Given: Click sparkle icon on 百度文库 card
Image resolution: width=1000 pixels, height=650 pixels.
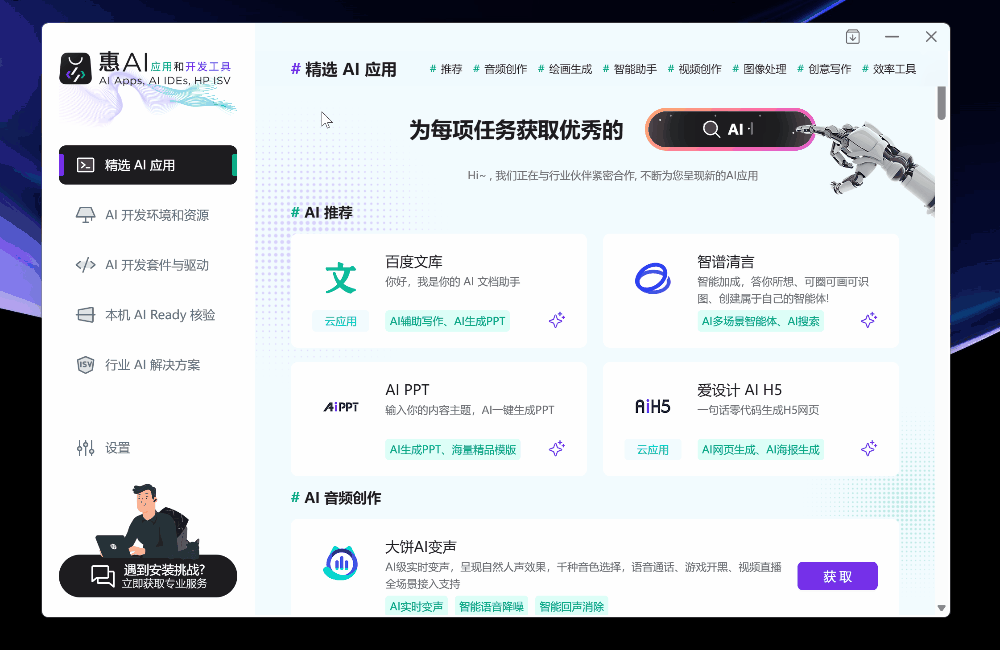Looking at the screenshot, I should click(557, 320).
